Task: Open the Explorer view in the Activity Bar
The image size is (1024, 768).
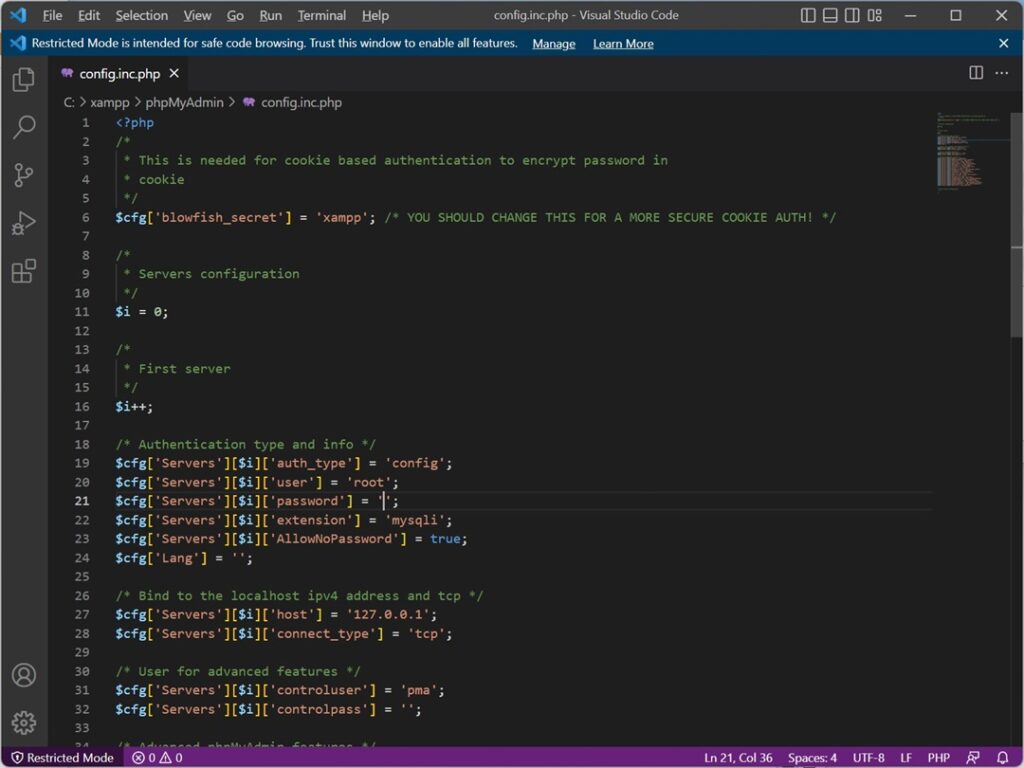Action: pyautogui.click(x=23, y=79)
